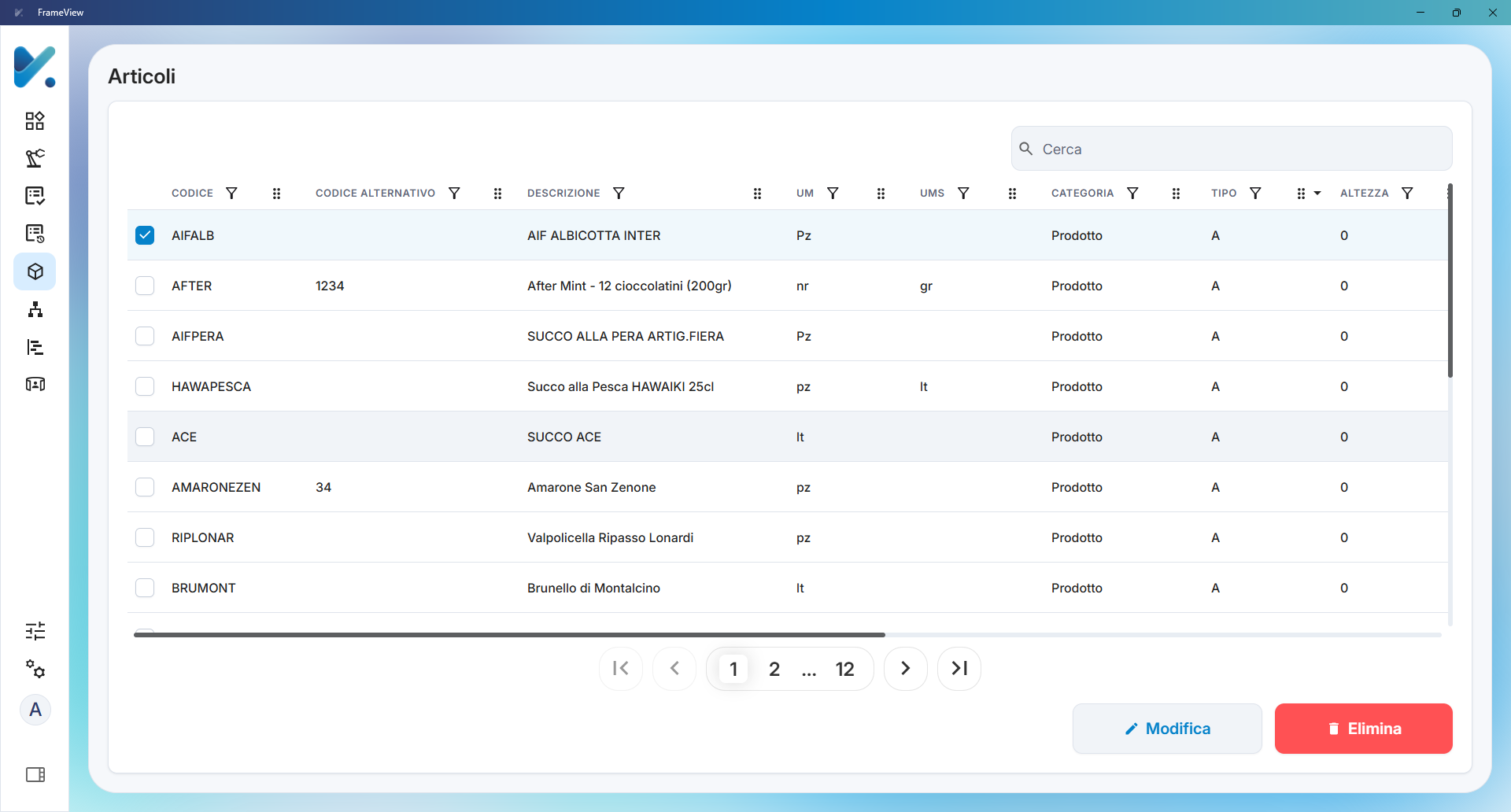The height and width of the screenshot is (812, 1511).
Task: Open TIPO column grip menu dropdown arrow
Action: pos(1317,194)
